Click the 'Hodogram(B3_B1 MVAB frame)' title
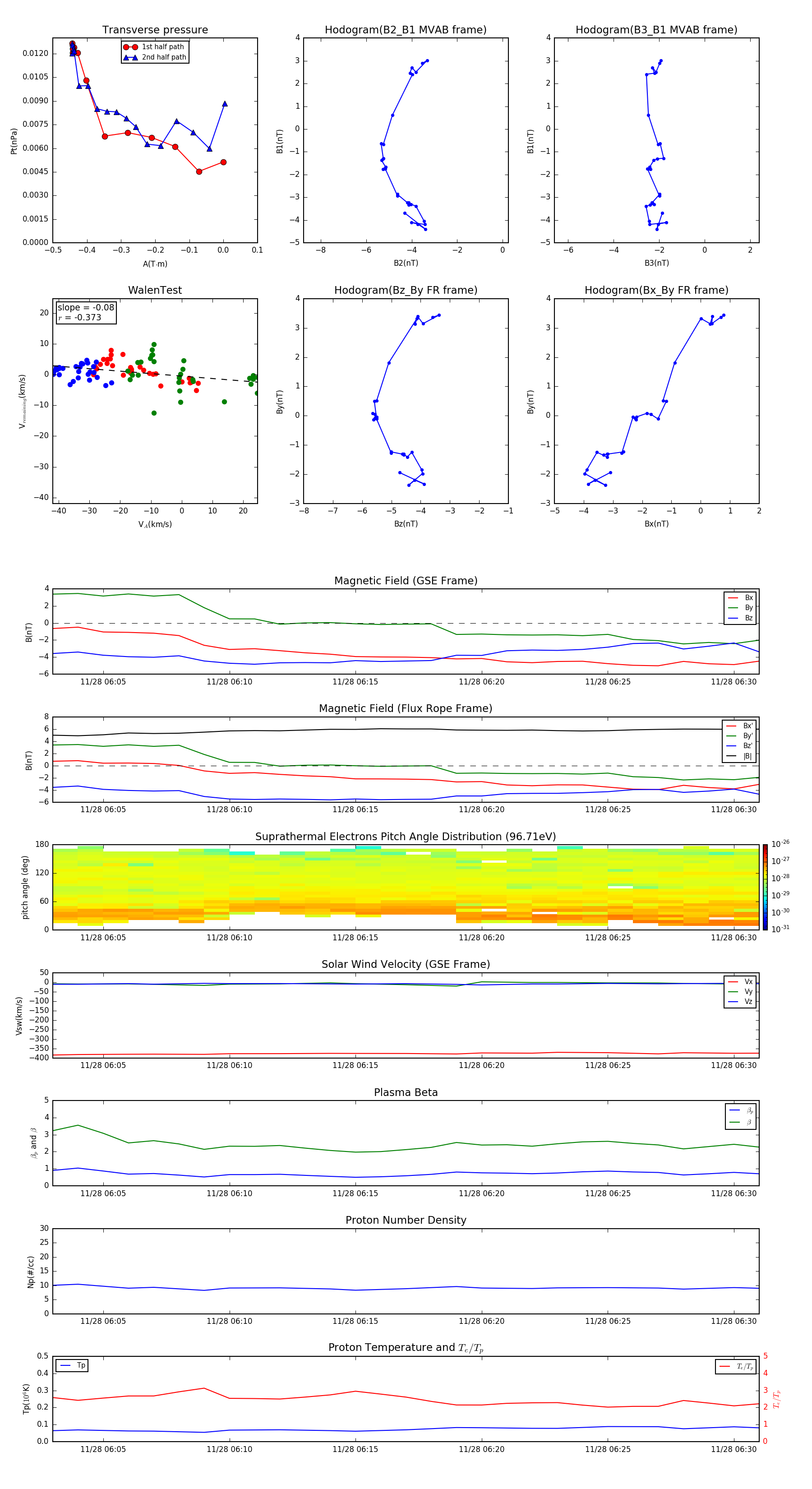Viewport: 812px width, 1489px height. point(656,30)
